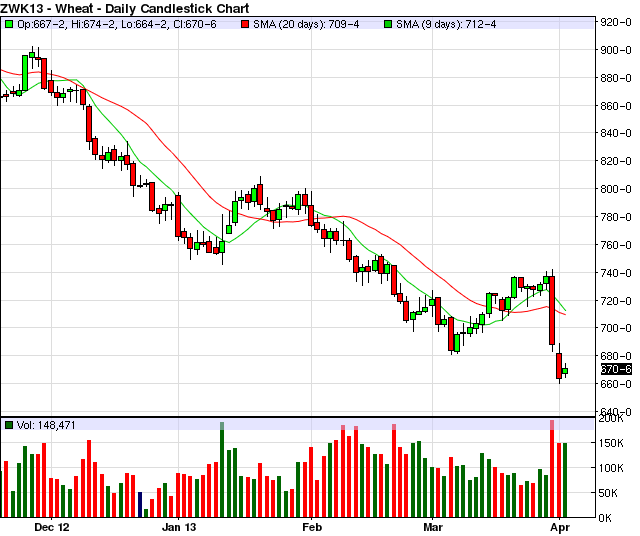Click the green SMA 9 days swatch

[388, 24]
